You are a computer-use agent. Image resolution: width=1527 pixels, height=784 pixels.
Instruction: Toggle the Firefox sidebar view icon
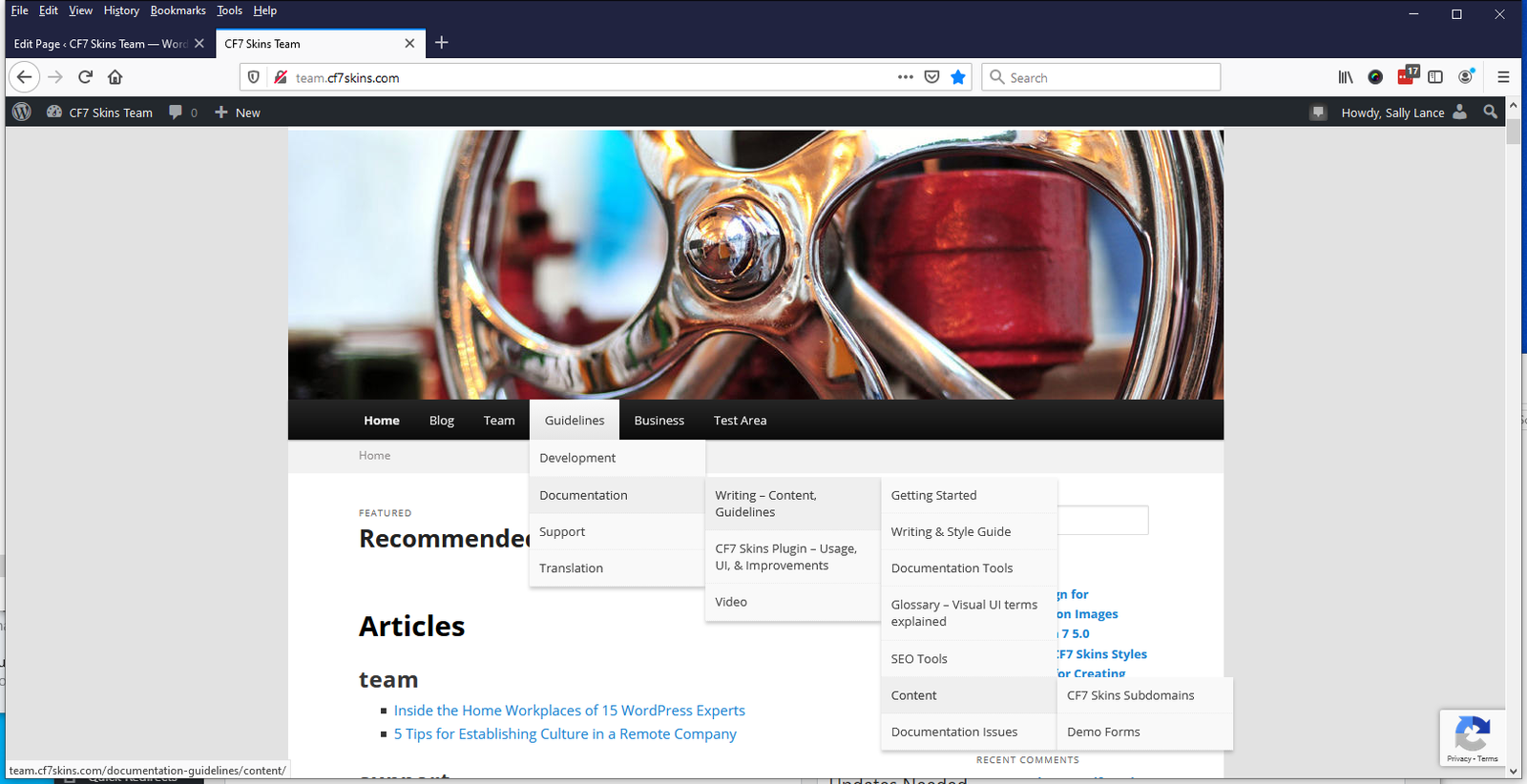[1434, 77]
